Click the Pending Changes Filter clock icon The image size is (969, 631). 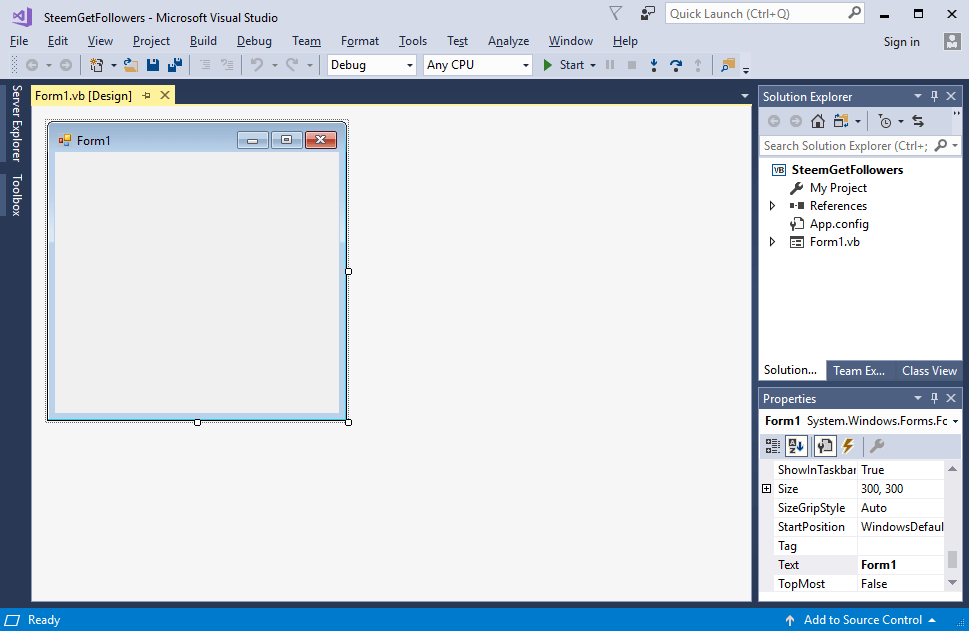tap(885, 121)
